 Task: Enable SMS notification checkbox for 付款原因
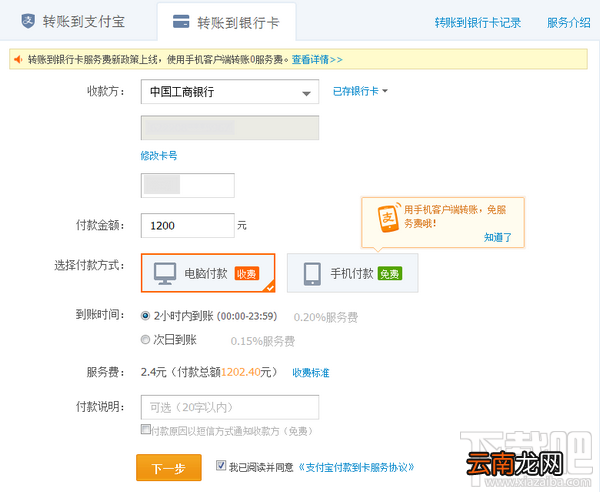(145, 429)
